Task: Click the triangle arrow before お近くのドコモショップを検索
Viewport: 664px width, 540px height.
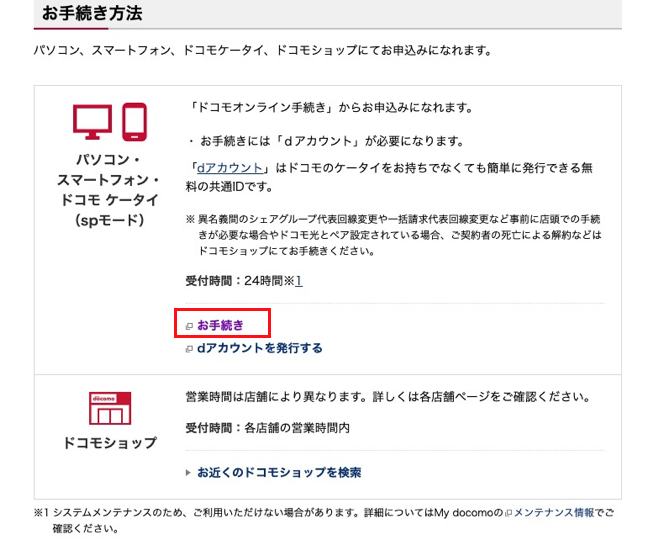Action: pyautogui.click(x=188, y=473)
